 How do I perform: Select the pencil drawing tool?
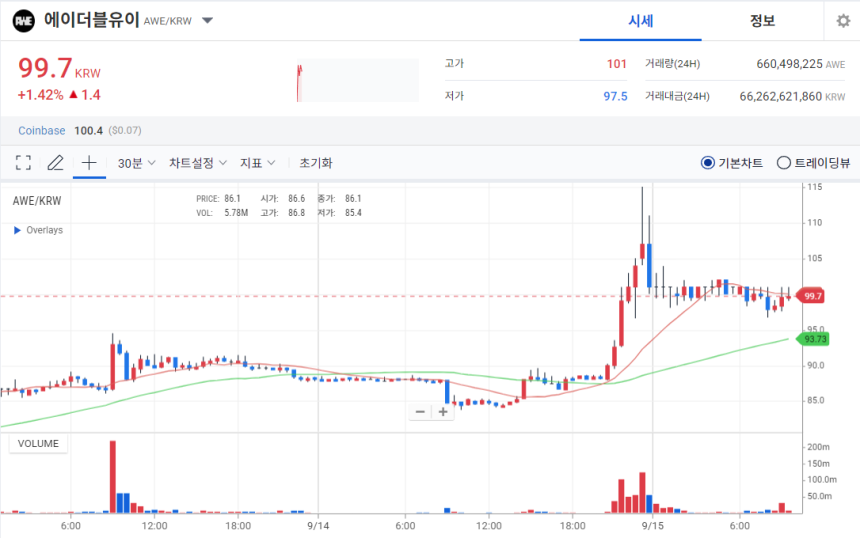pos(55,162)
